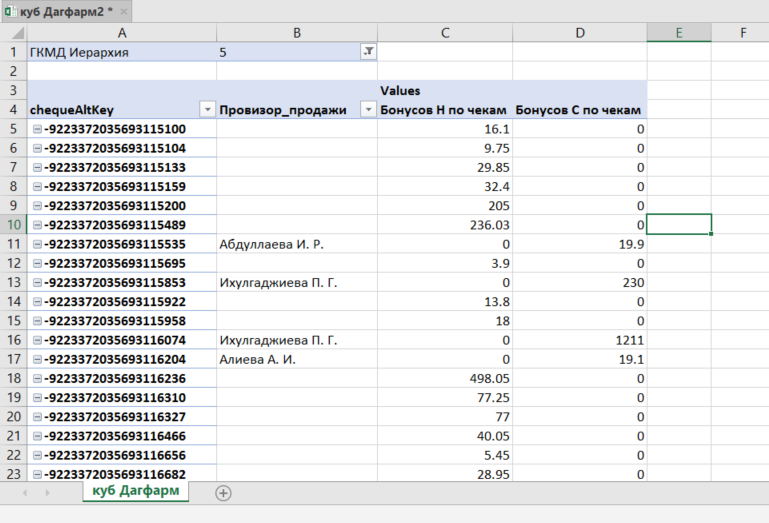Click the ГКМД Иерархия filter icon
Viewport: 769px width, 523px height.
click(x=367, y=52)
